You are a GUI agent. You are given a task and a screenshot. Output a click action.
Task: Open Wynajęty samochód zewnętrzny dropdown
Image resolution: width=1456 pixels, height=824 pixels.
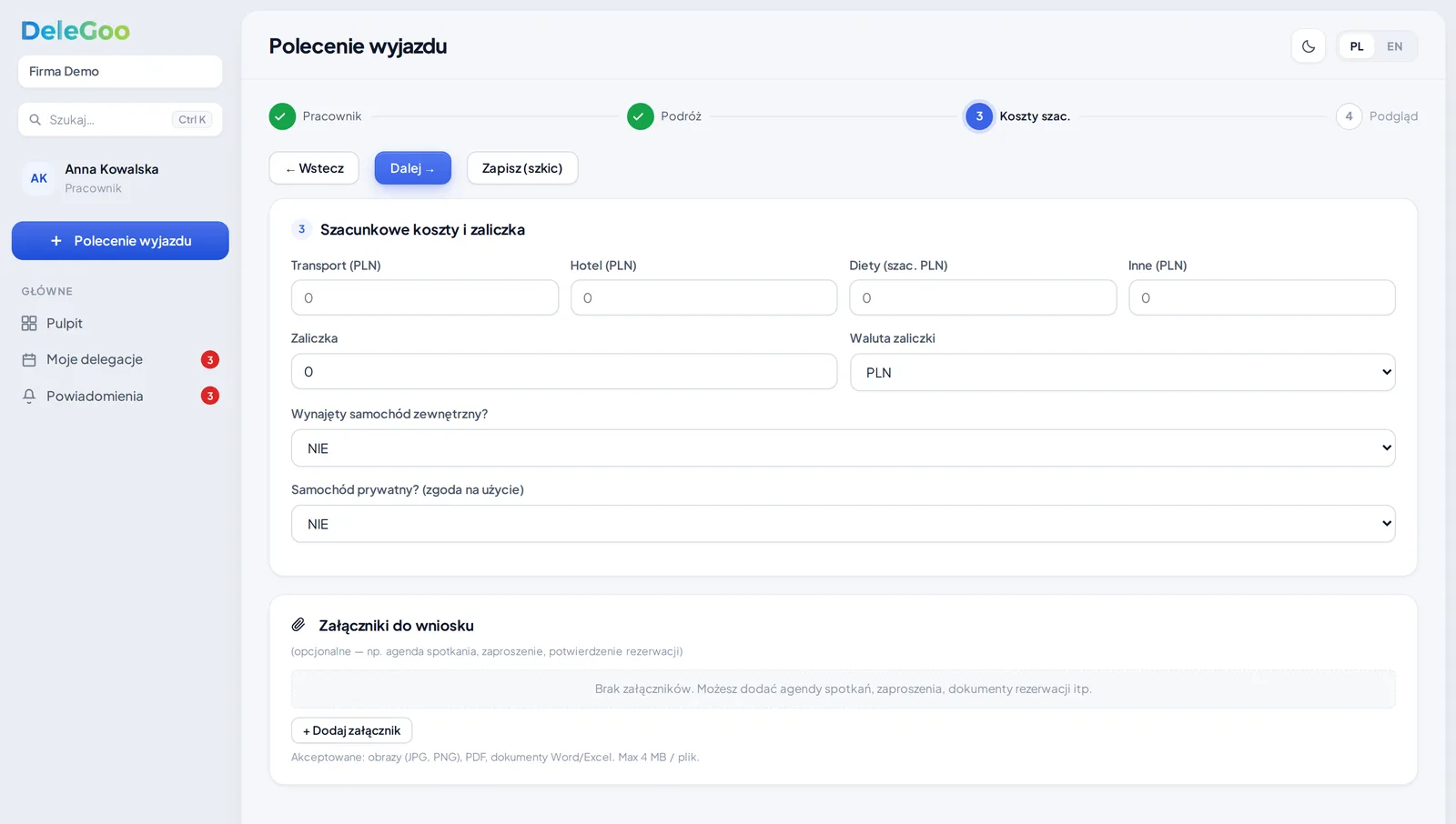tap(844, 448)
